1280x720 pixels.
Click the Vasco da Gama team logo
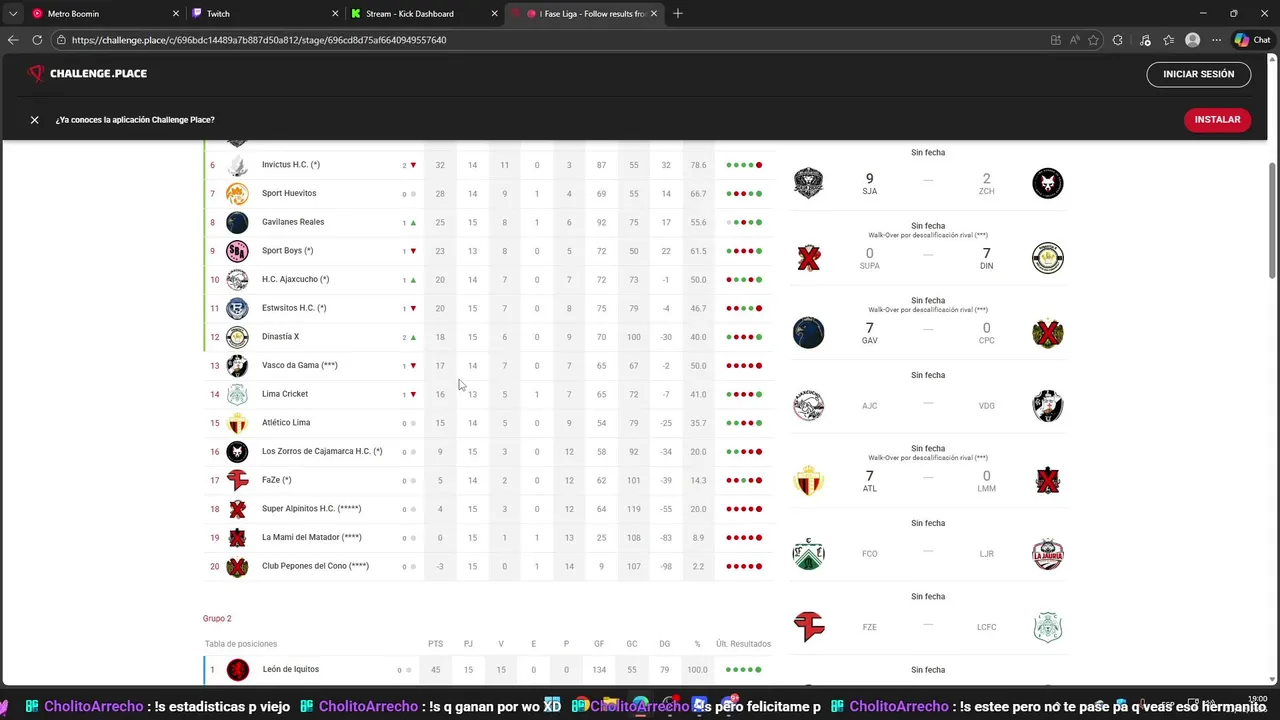237,365
